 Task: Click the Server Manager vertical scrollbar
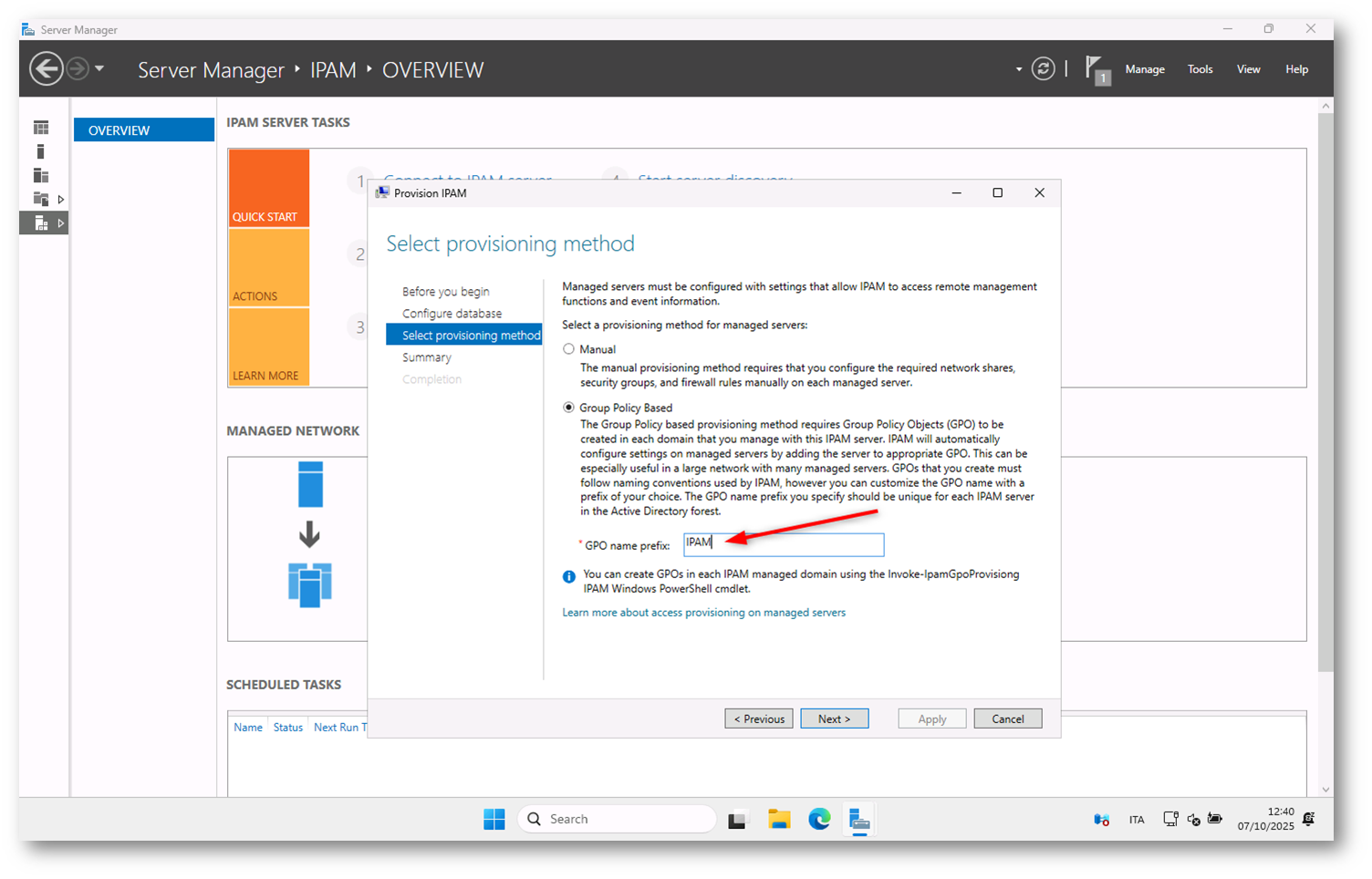click(x=1325, y=392)
